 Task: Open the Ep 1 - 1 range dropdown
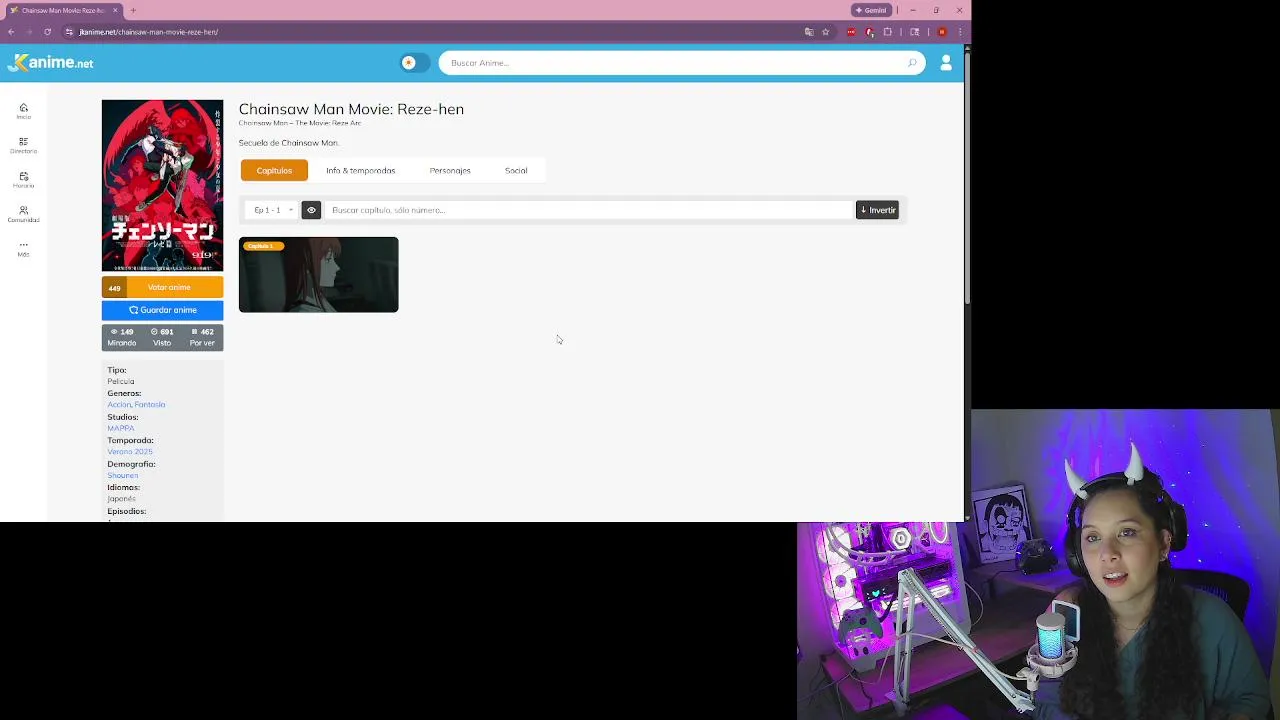pos(273,210)
